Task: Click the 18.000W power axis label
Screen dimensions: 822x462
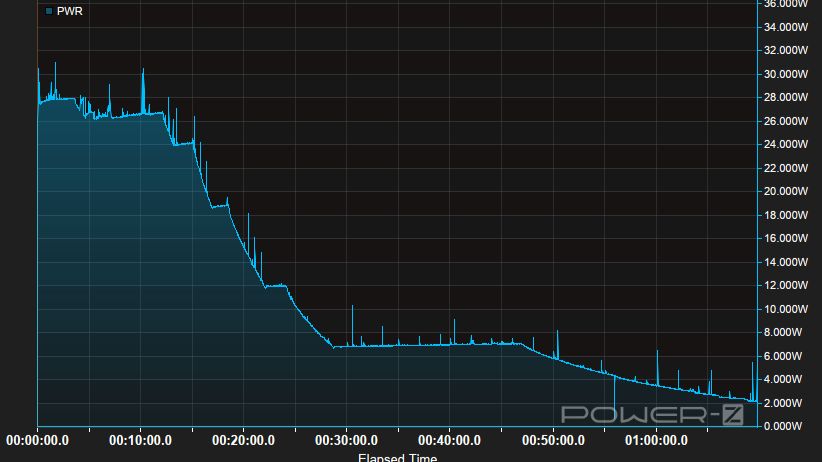Action: (x=785, y=215)
